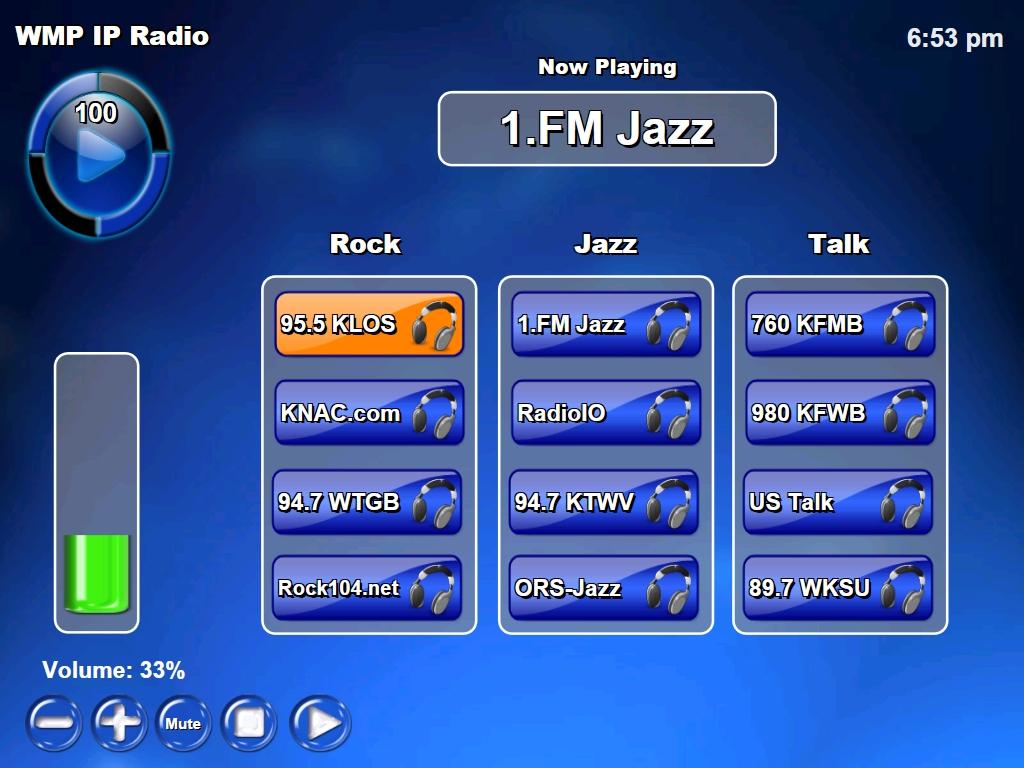Switch to 1.FM Jazz station button

pos(606,324)
